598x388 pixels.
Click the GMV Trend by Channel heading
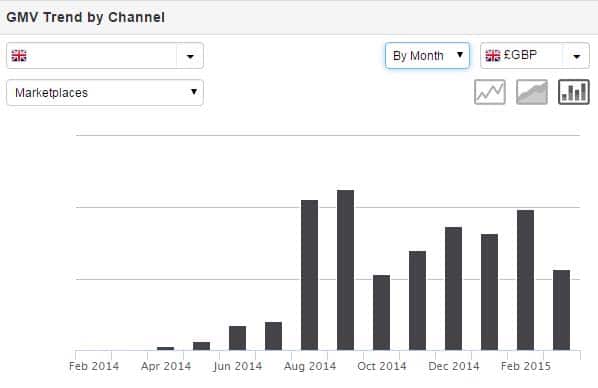(86, 17)
